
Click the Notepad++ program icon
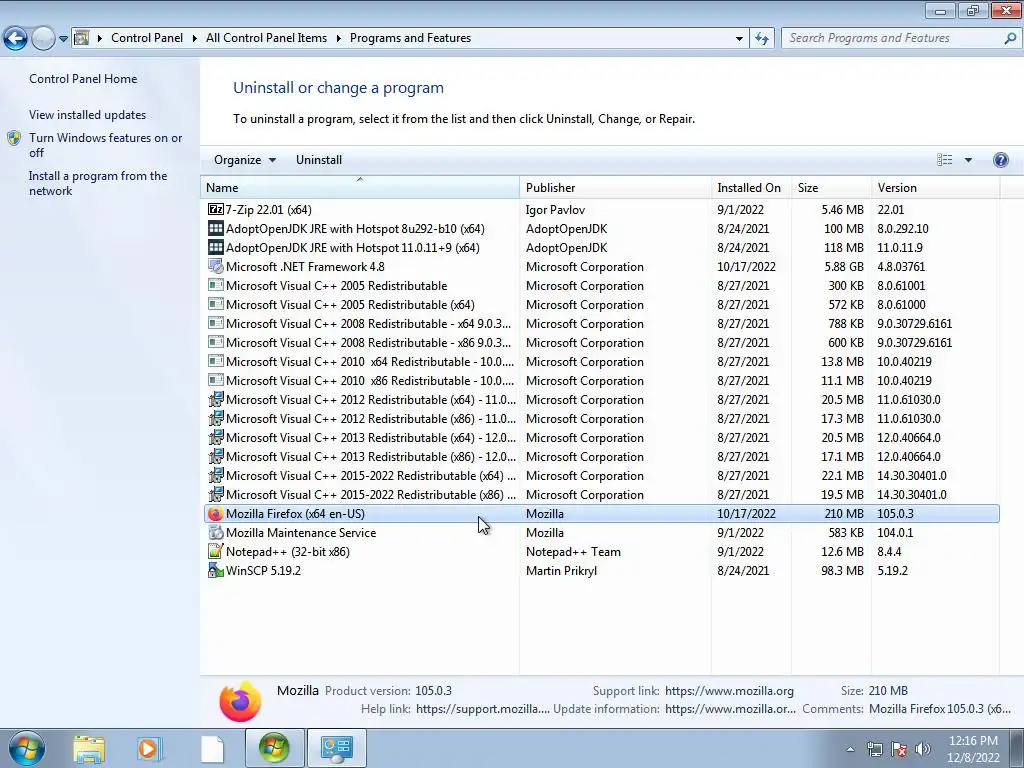(216, 552)
